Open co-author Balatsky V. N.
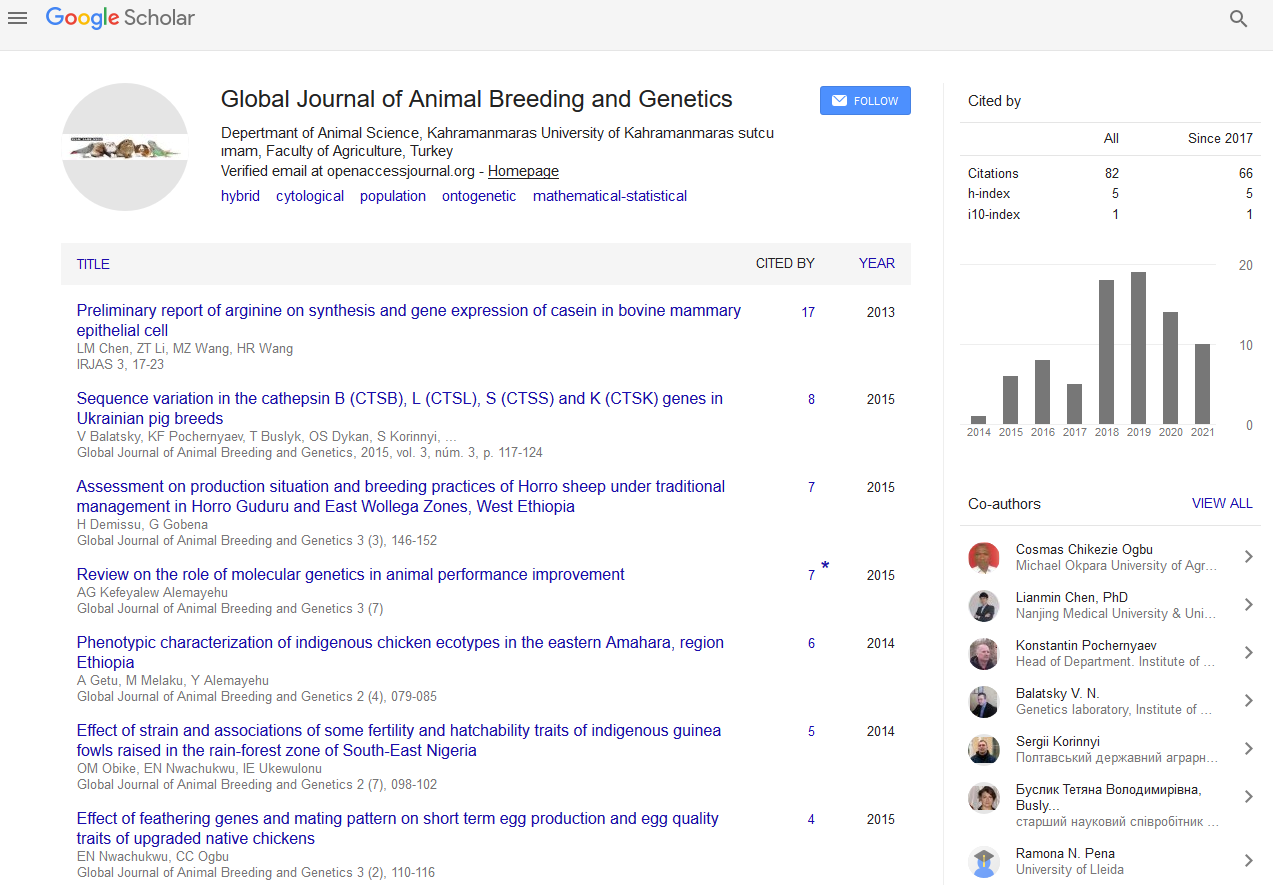Screen dimensions: 1273x885 [x=1057, y=693]
